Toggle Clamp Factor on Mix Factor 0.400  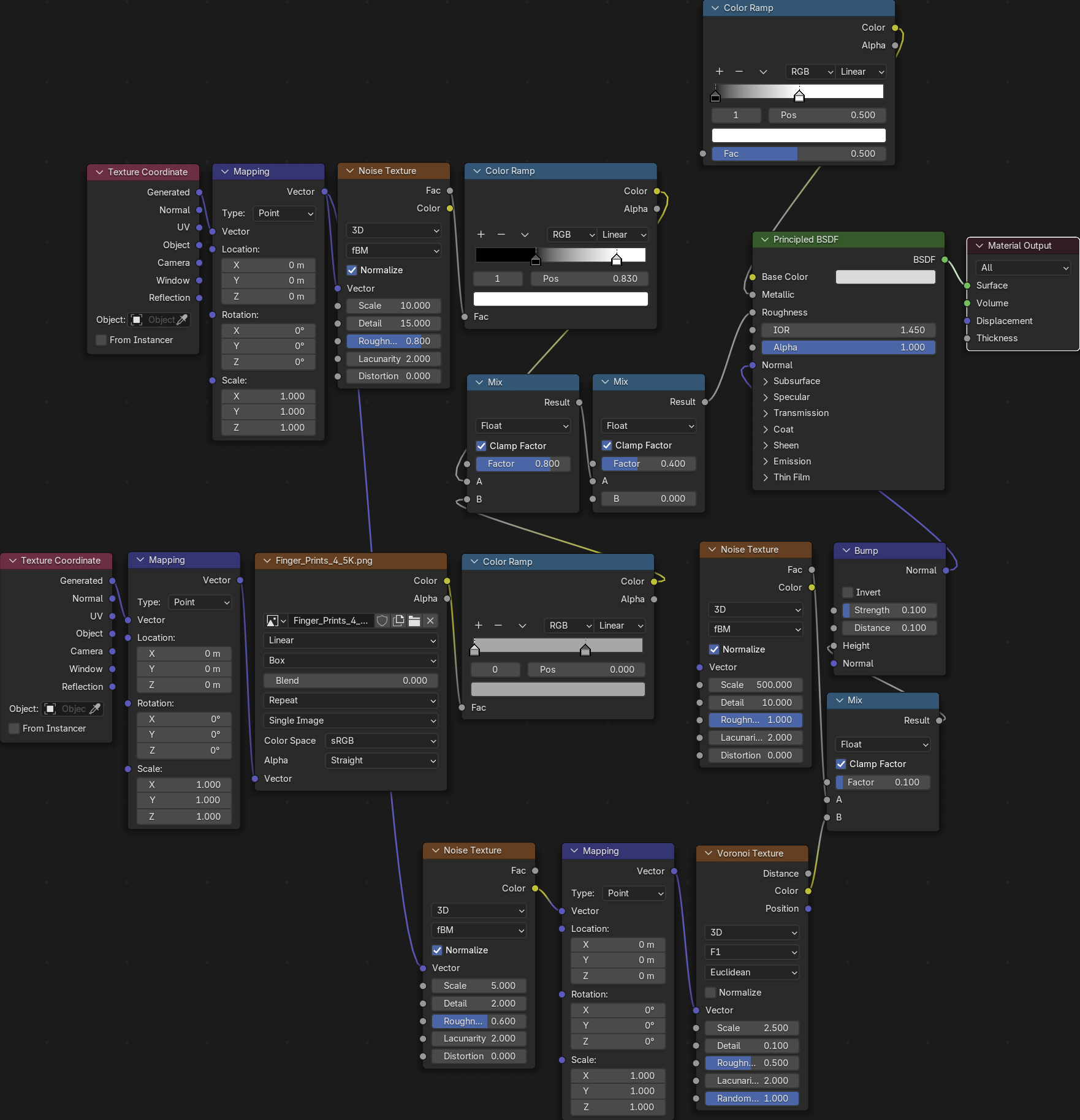[607, 445]
